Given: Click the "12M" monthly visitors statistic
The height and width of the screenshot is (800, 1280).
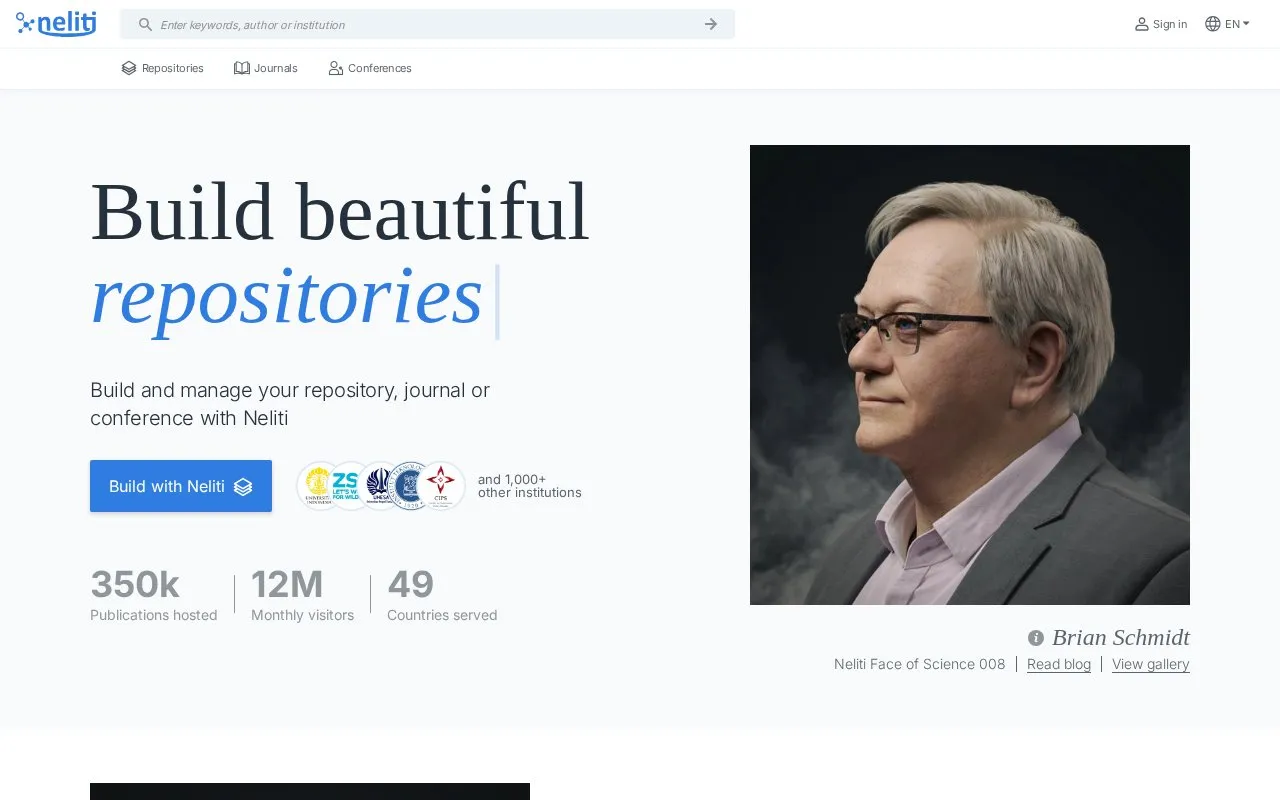Looking at the screenshot, I should [x=287, y=584].
